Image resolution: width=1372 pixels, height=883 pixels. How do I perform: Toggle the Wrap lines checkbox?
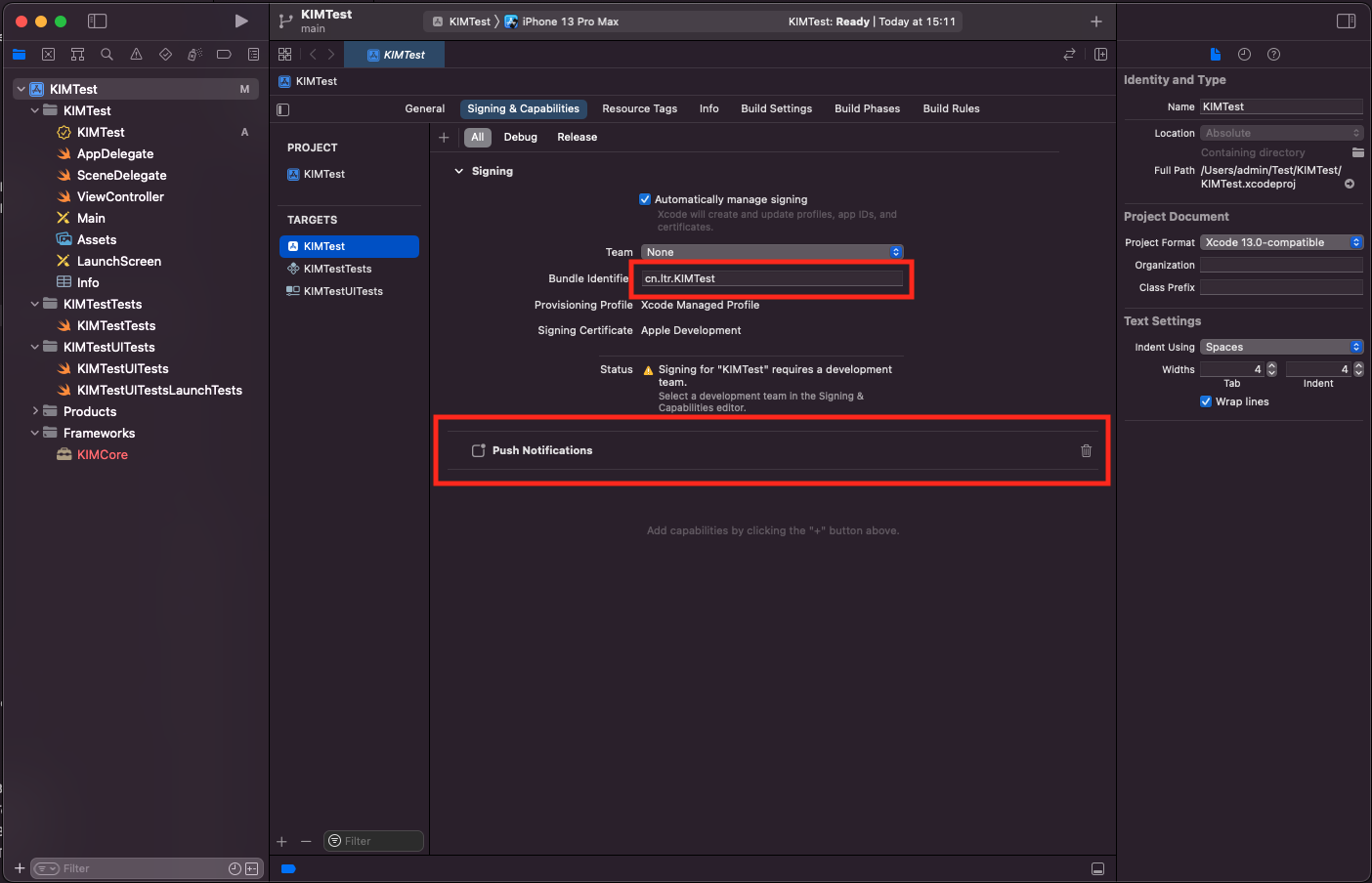point(1206,401)
